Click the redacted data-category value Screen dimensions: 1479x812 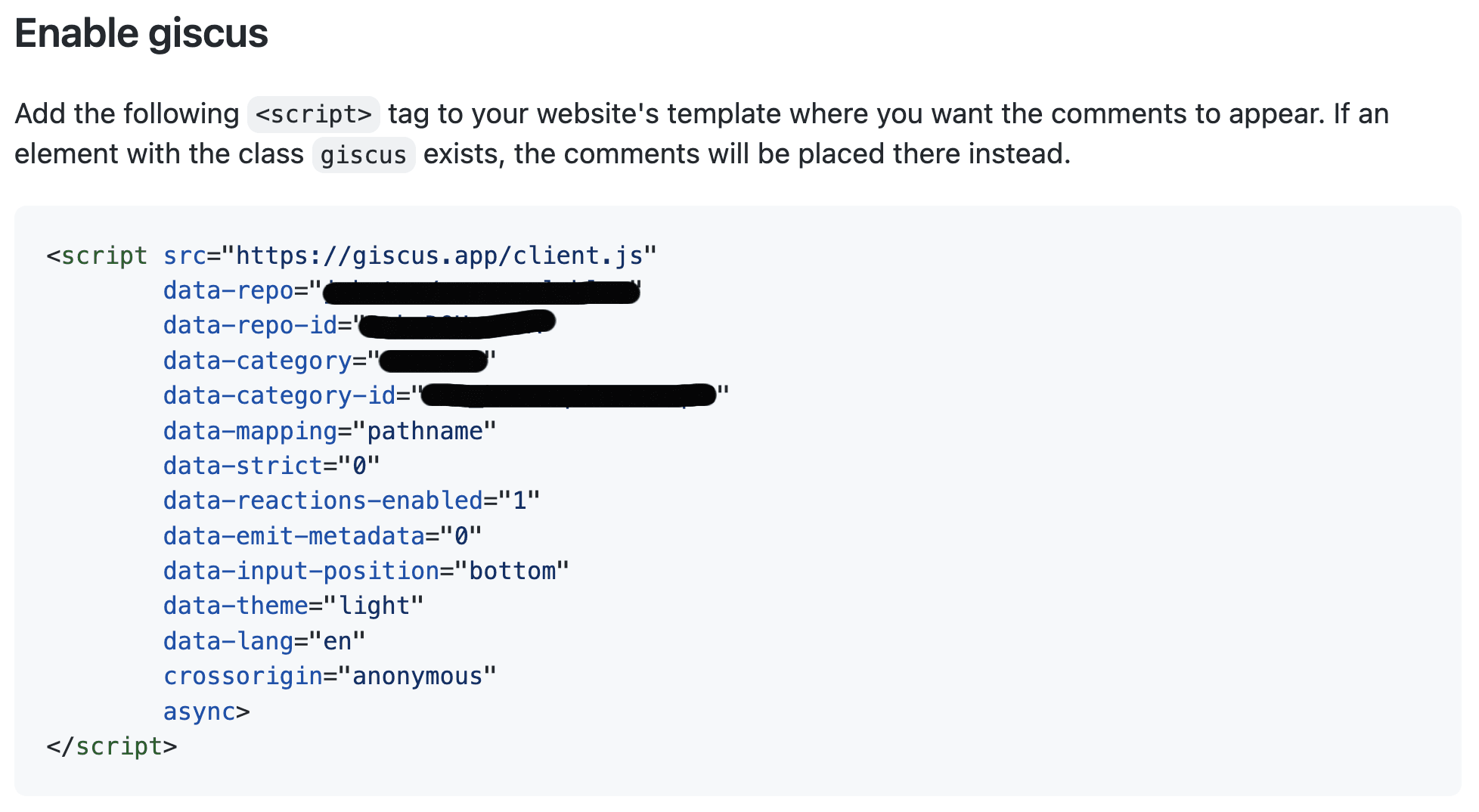click(433, 361)
